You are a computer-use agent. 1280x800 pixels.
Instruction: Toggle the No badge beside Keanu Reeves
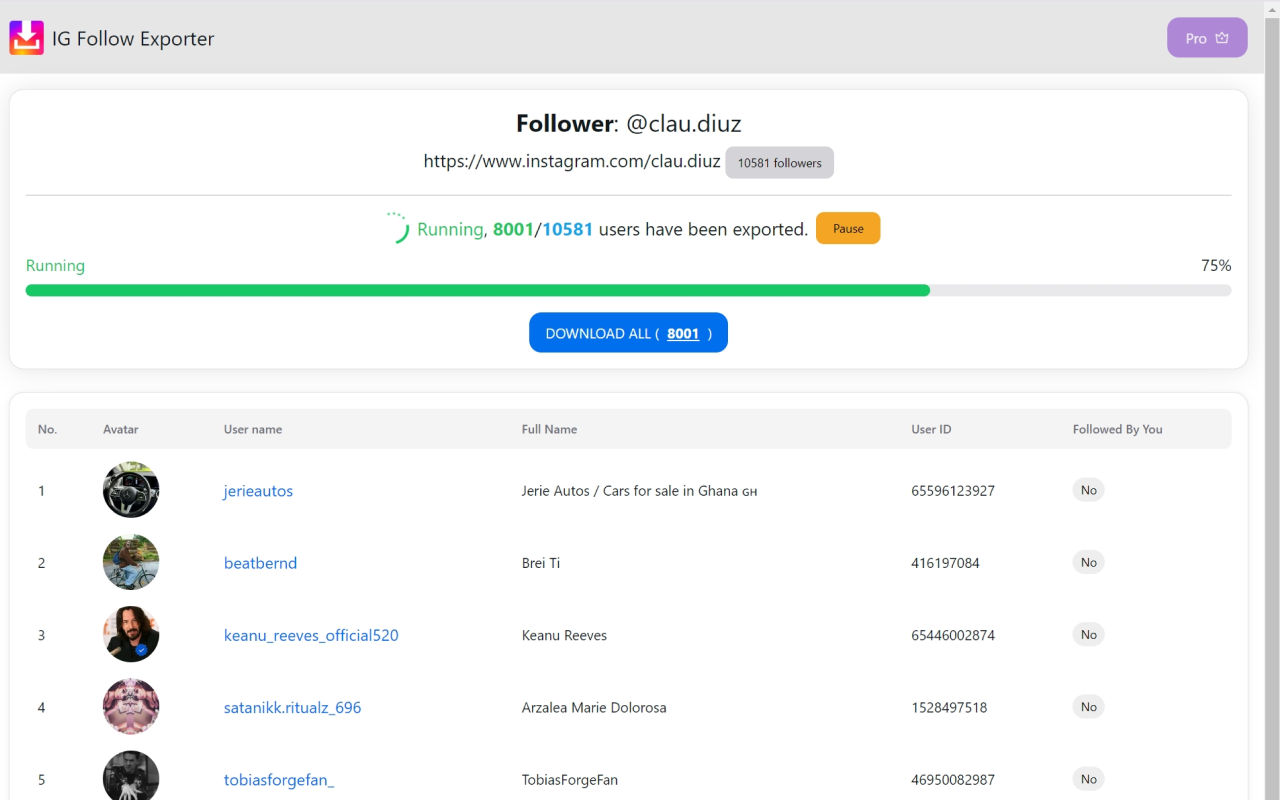point(1088,634)
